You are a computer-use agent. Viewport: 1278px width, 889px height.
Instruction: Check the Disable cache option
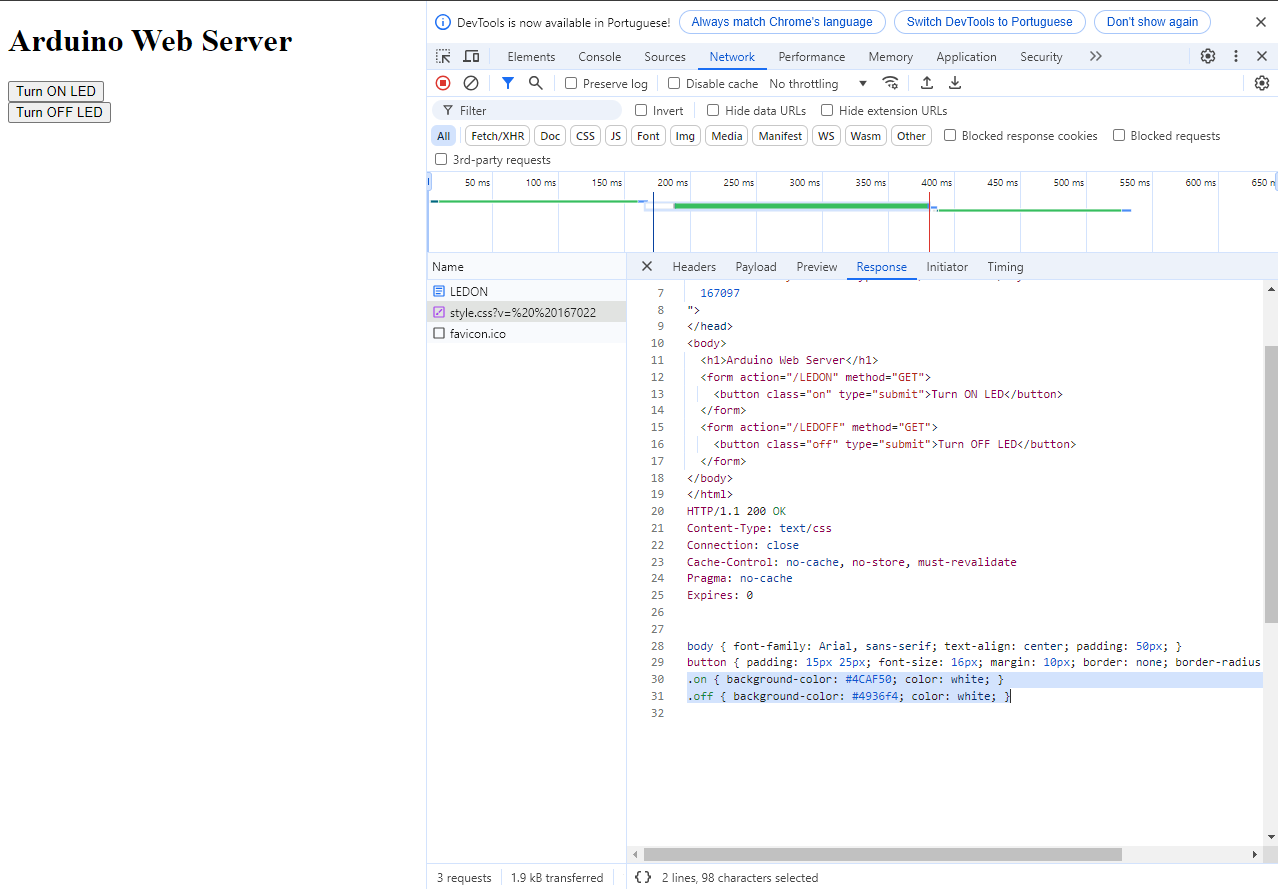pyautogui.click(x=674, y=84)
